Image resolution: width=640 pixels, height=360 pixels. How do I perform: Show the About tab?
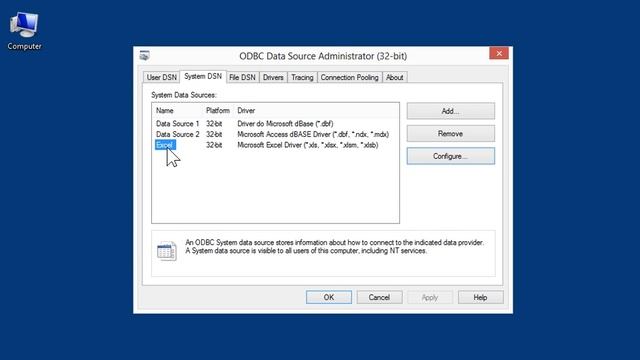coord(394,78)
